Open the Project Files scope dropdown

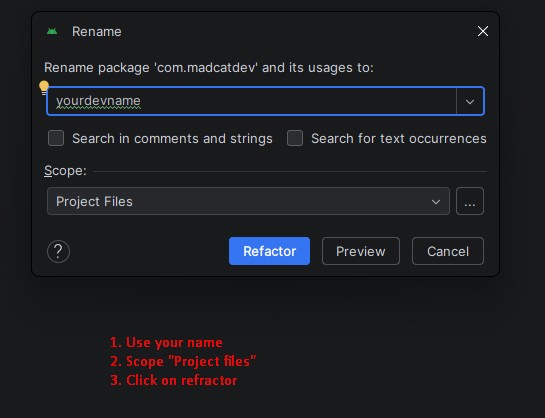pyautogui.click(x=248, y=201)
